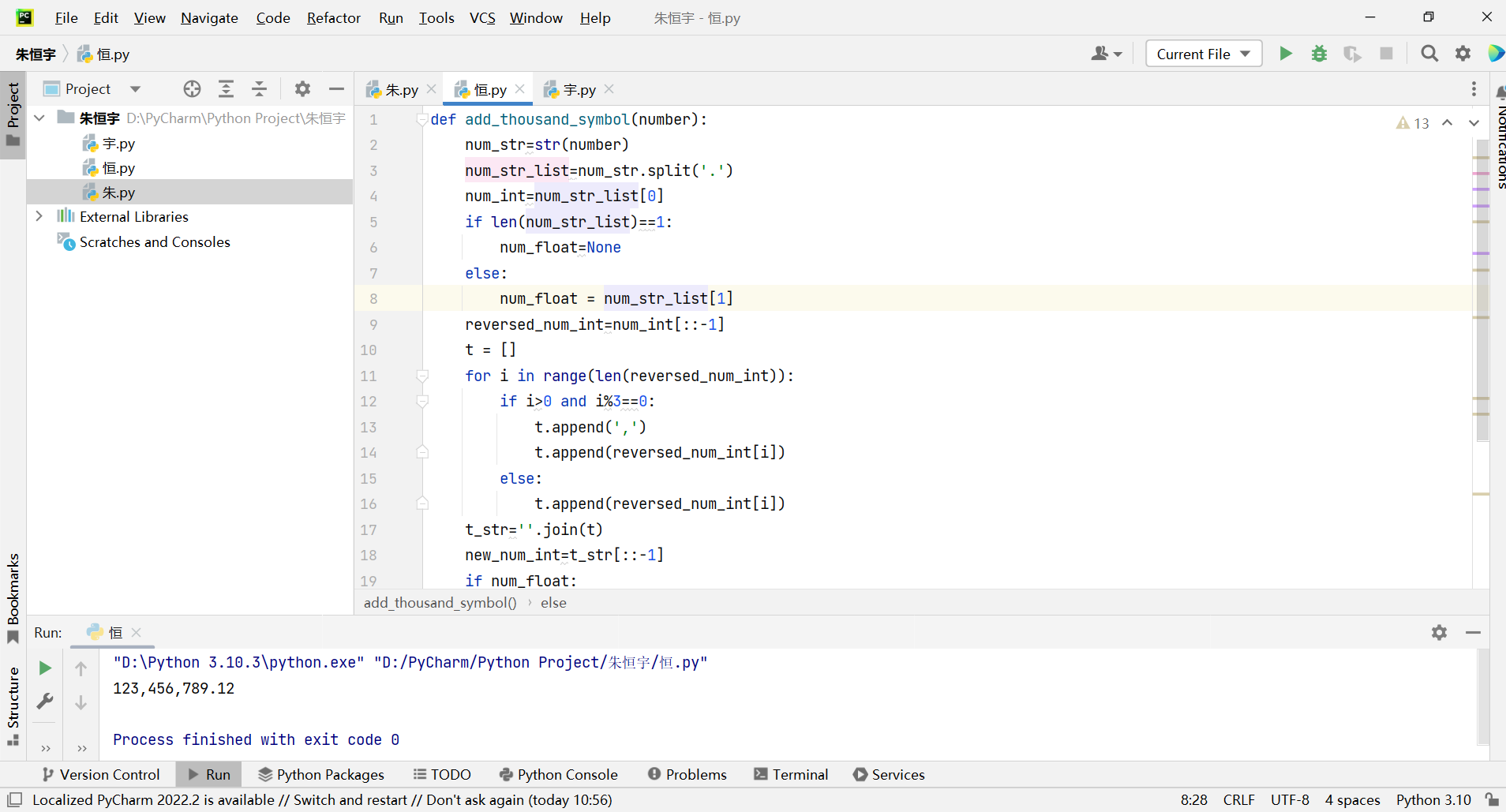Toggle the Structure side tool window

[13, 705]
